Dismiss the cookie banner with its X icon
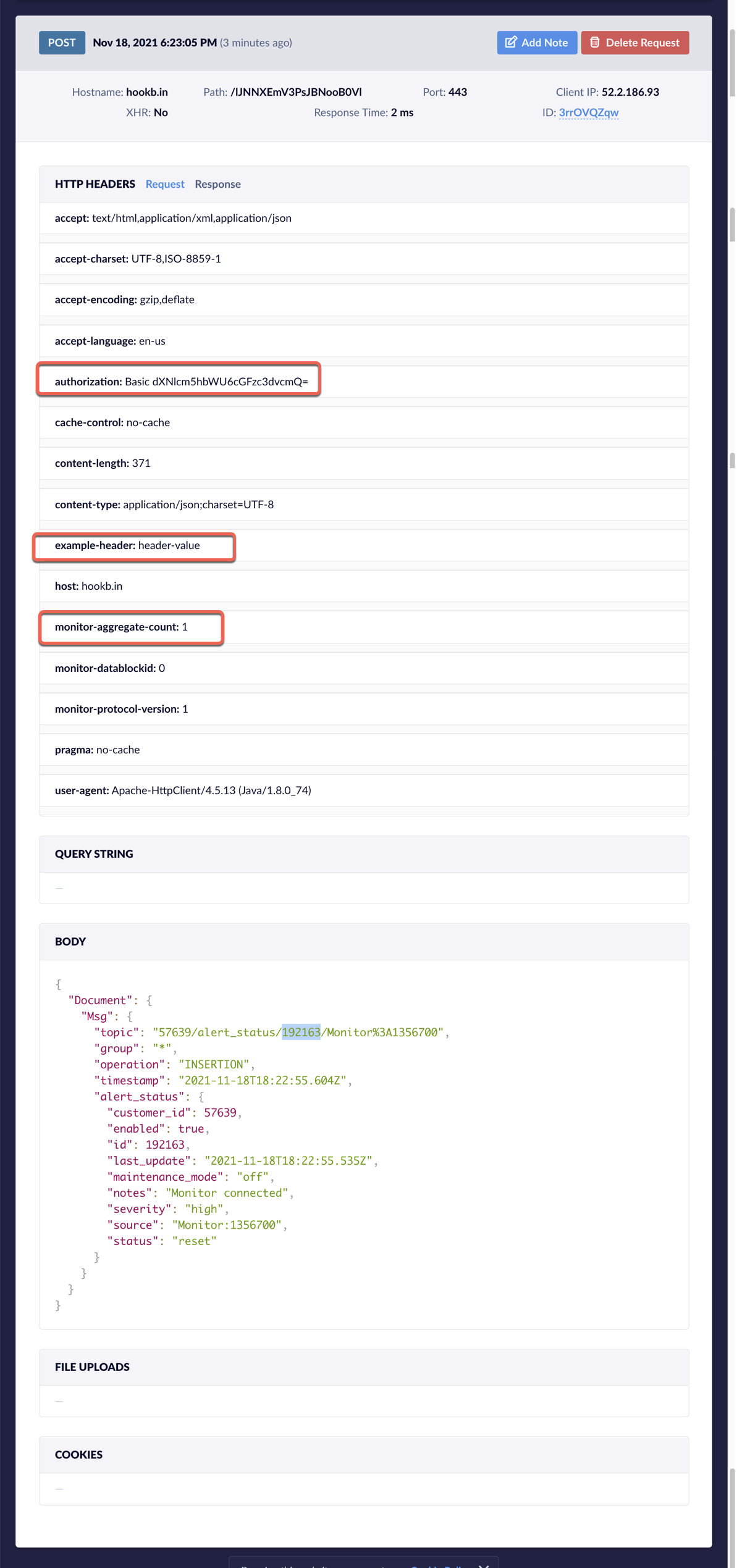 coord(484,1566)
